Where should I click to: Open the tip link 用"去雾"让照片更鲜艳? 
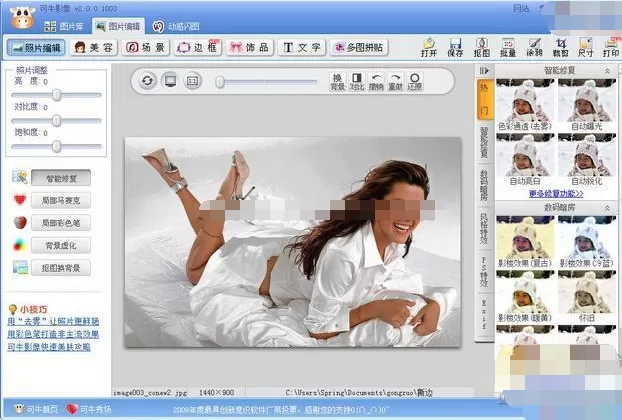click(53, 322)
